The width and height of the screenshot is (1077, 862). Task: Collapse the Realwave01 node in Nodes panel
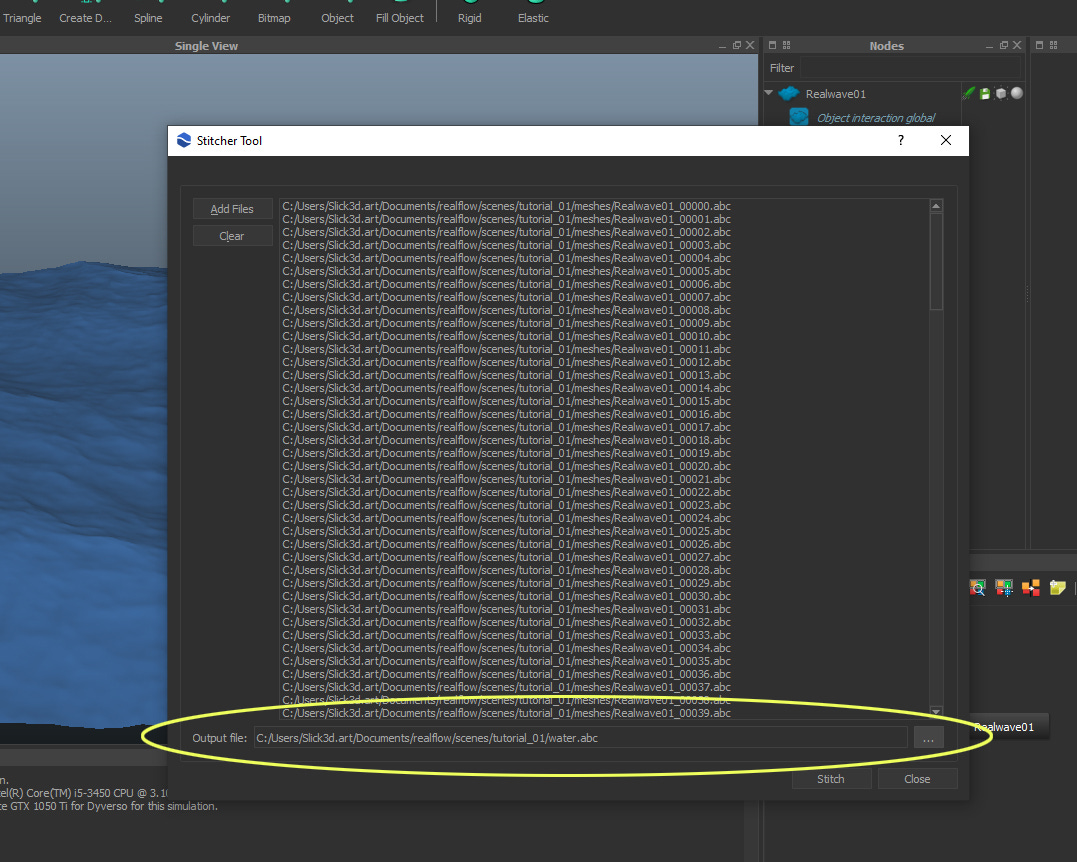point(769,93)
